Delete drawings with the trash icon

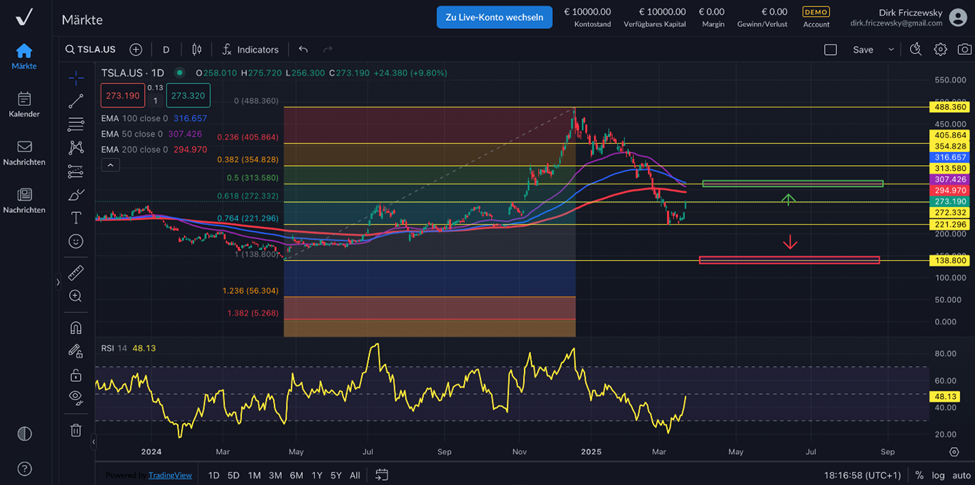(76, 430)
